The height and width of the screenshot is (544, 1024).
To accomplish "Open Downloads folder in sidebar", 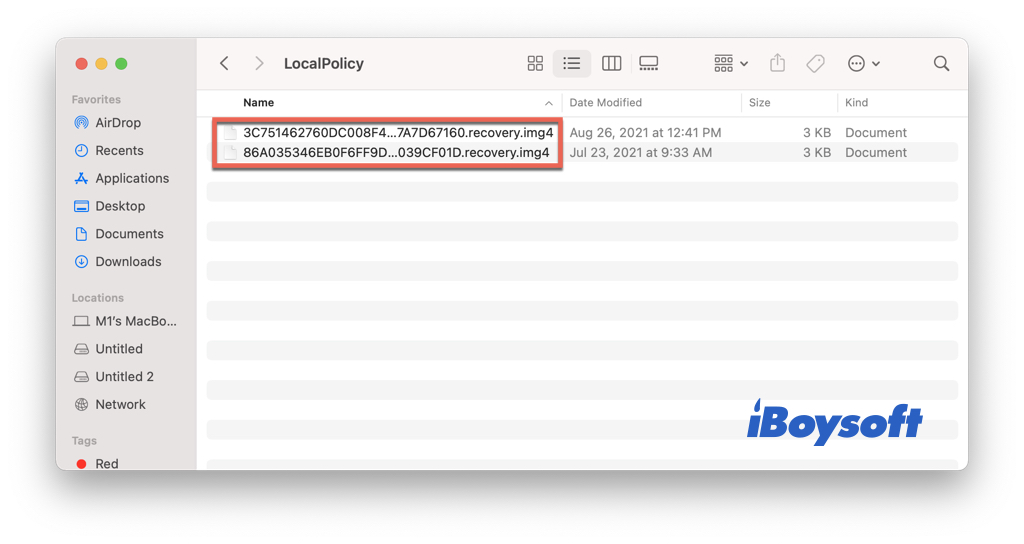I will tap(128, 262).
